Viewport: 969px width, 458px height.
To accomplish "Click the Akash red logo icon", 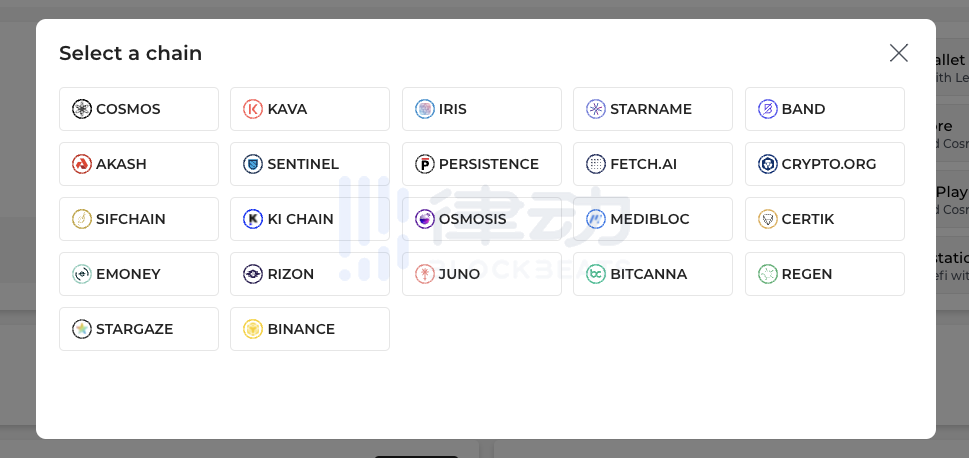I will 82,164.
